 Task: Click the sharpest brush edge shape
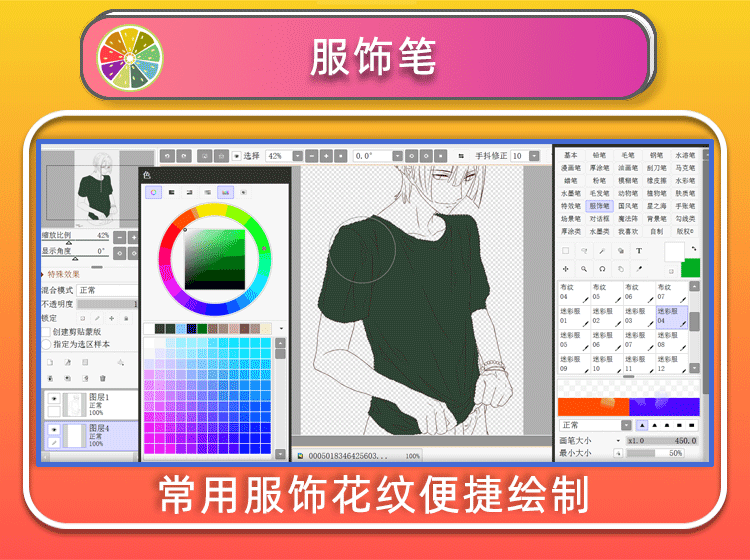pos(642,425)
